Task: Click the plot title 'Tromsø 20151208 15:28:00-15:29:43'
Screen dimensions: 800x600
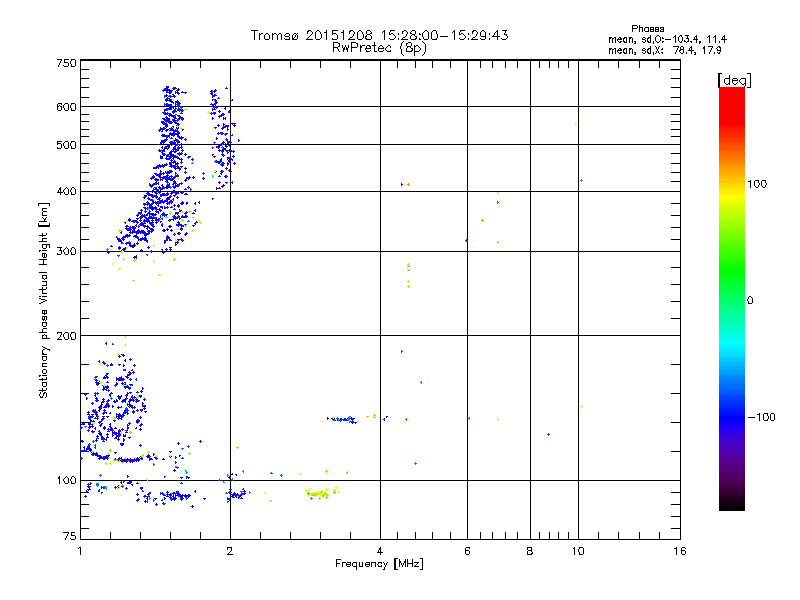Action: [379, 35]
